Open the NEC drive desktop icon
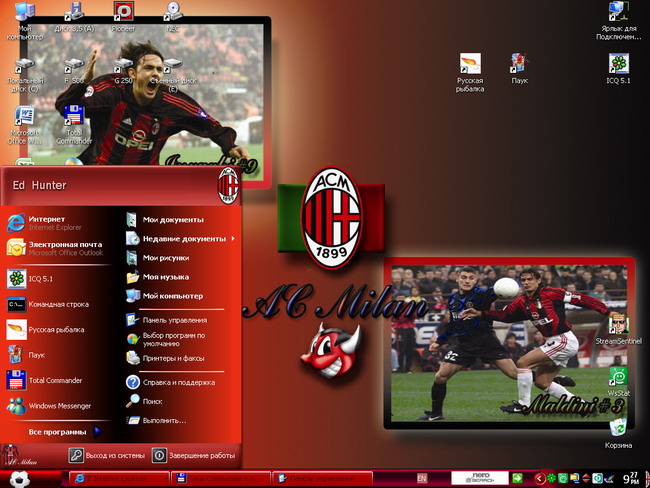This screenshot has width=650, height=488. point(173,17)
